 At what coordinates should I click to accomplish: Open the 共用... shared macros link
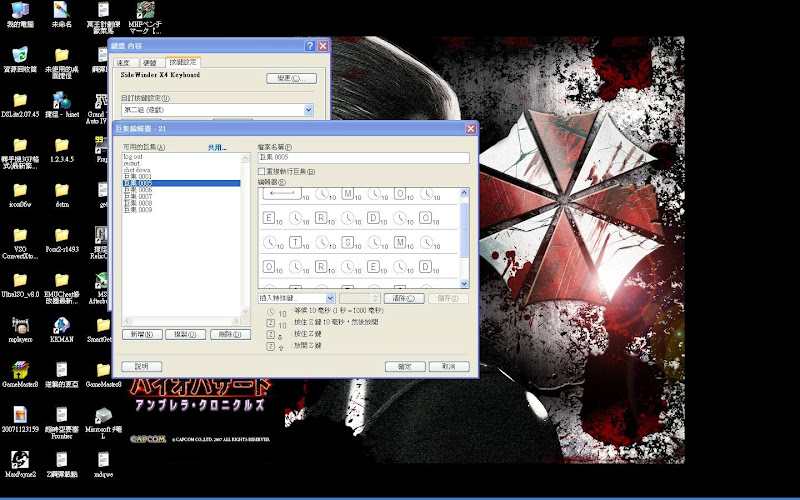pos(217,147)
